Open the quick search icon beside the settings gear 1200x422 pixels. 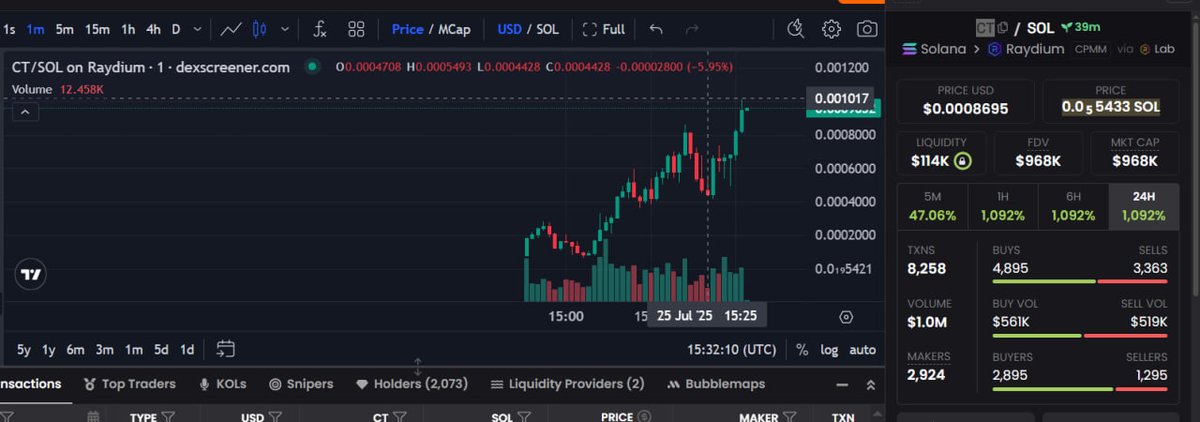796,29
